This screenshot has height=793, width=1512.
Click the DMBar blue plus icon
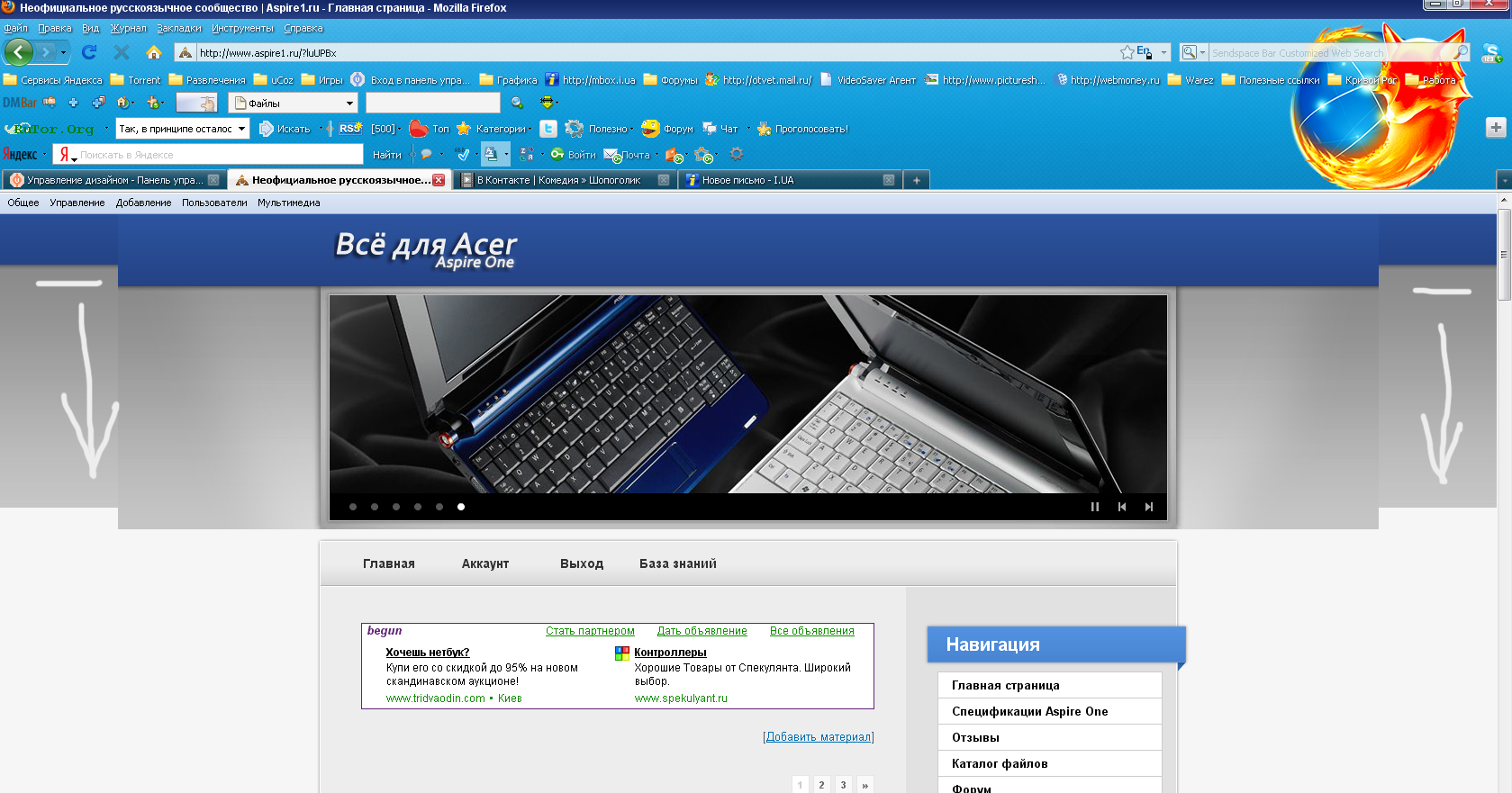tap(73, 103)
